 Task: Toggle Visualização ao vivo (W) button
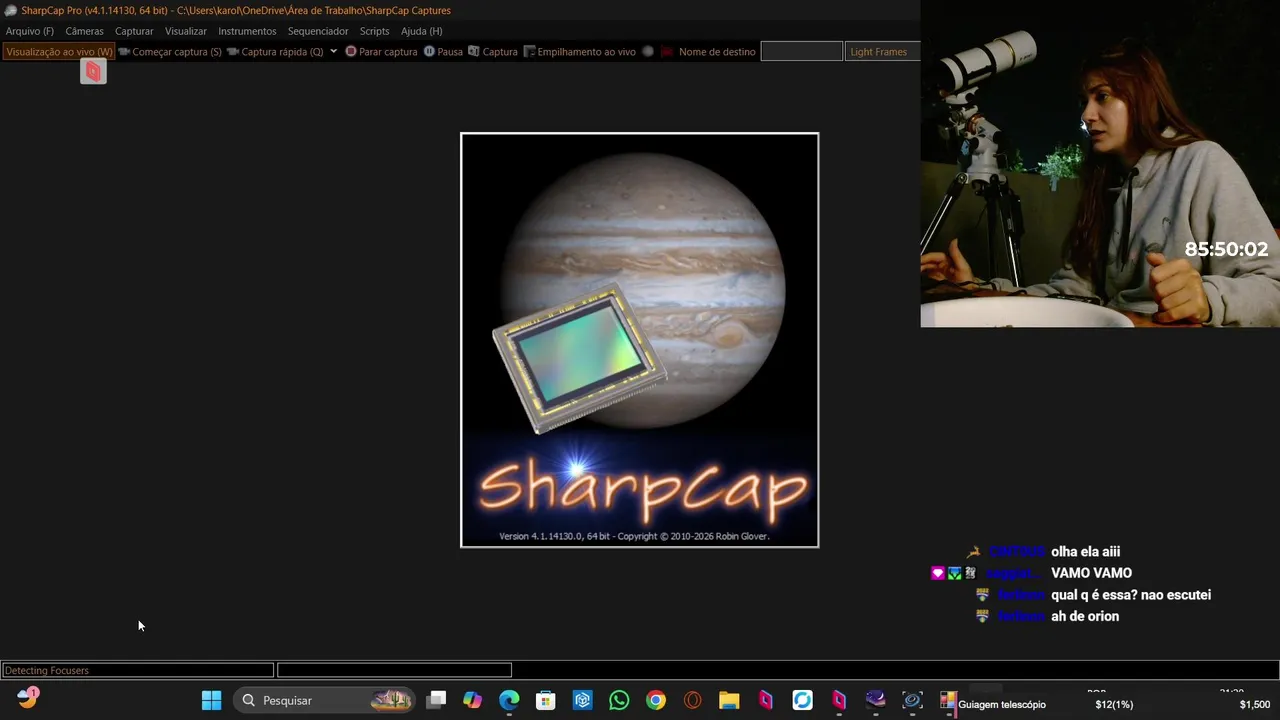[x=59, y=52]
